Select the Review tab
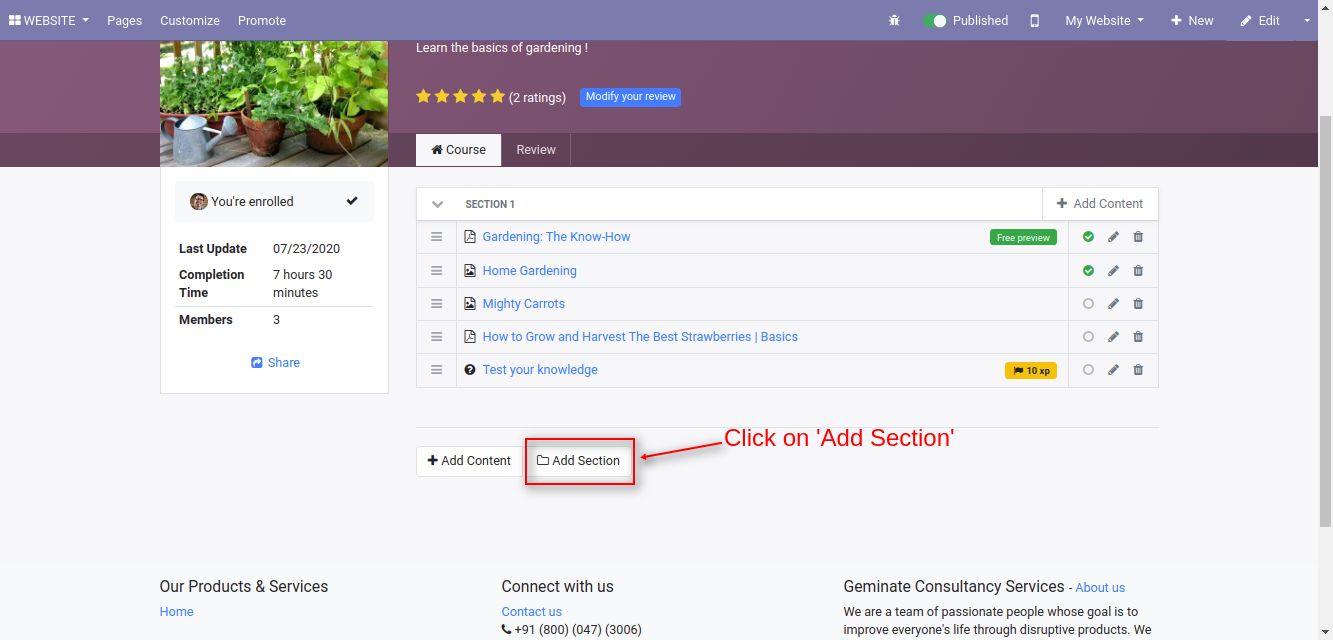 point(536,150)
